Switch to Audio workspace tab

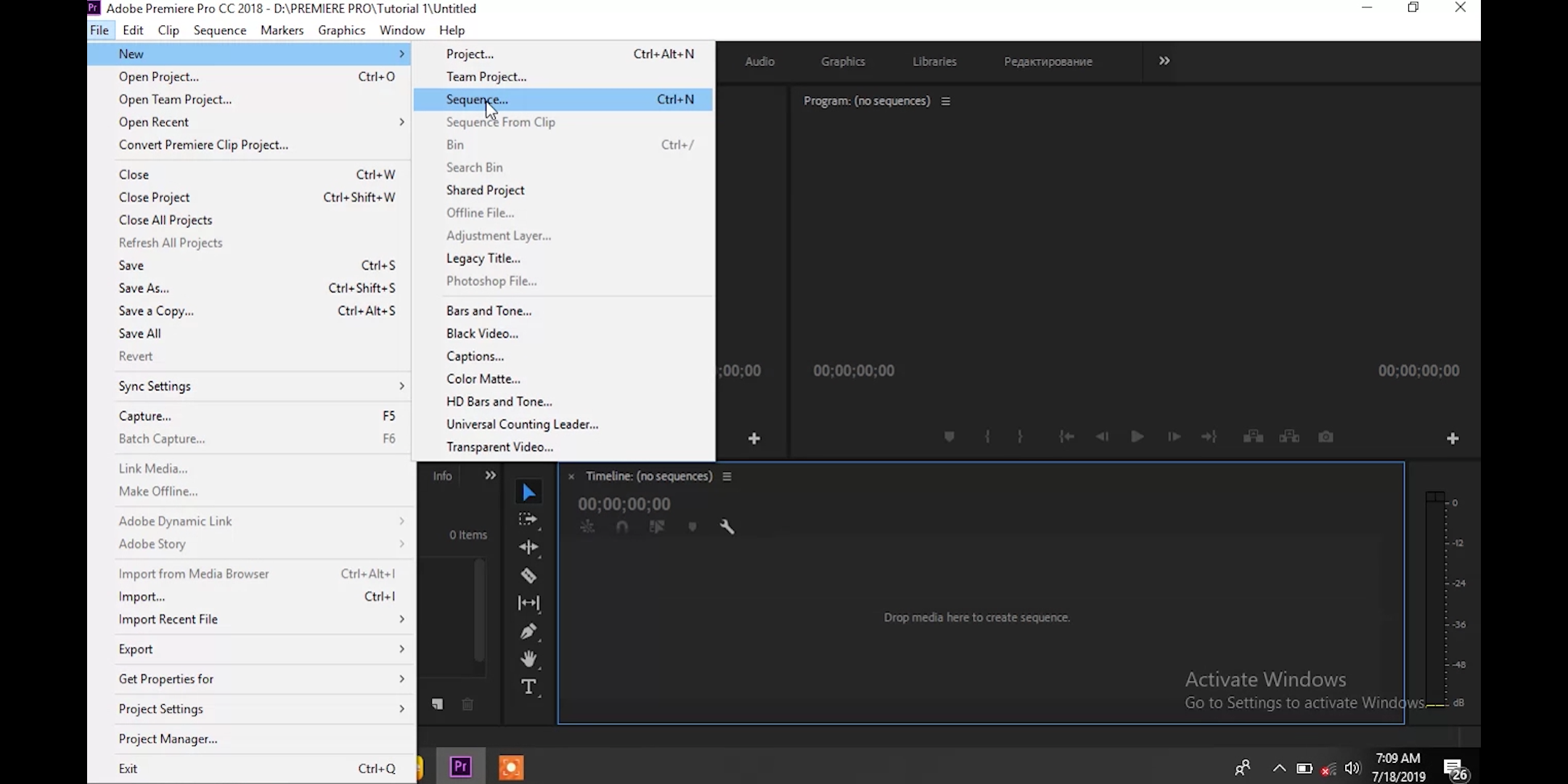[759, 62]
